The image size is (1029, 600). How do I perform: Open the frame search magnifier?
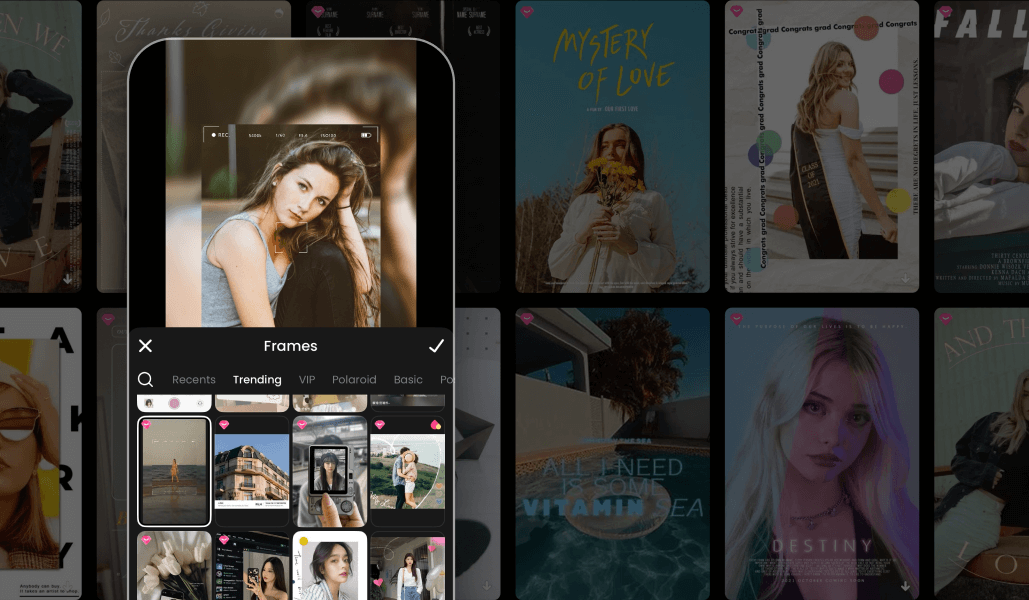point(146,379)
